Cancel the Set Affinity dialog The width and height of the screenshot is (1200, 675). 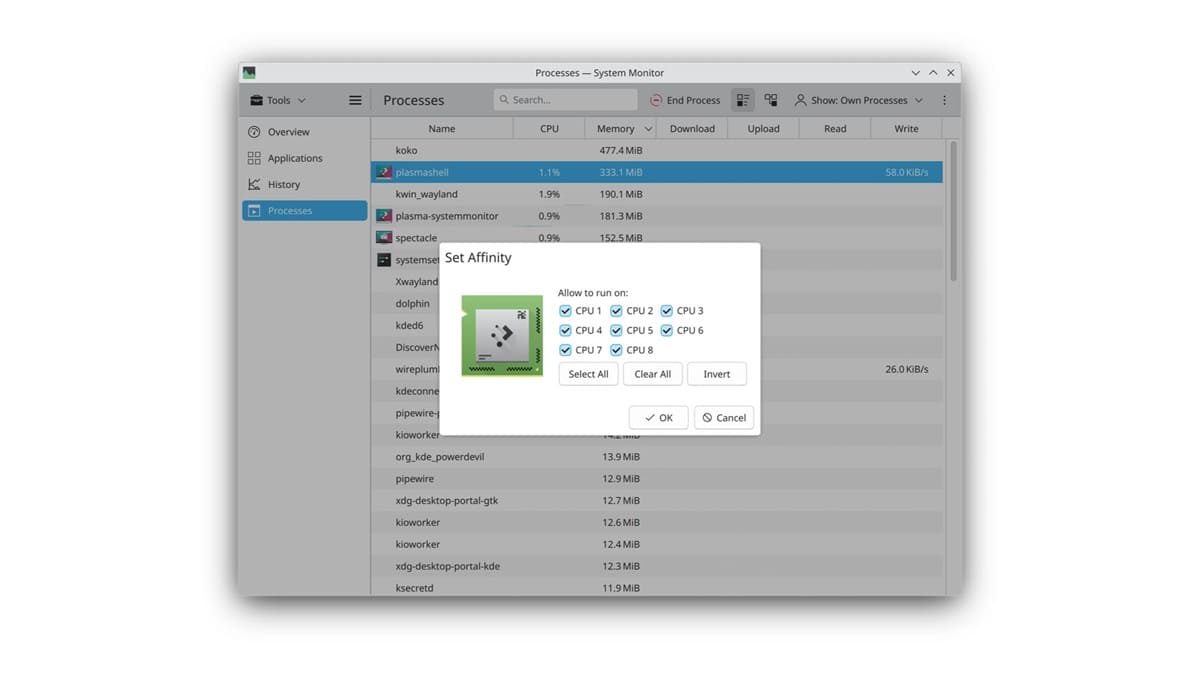[x=724, y=418]
